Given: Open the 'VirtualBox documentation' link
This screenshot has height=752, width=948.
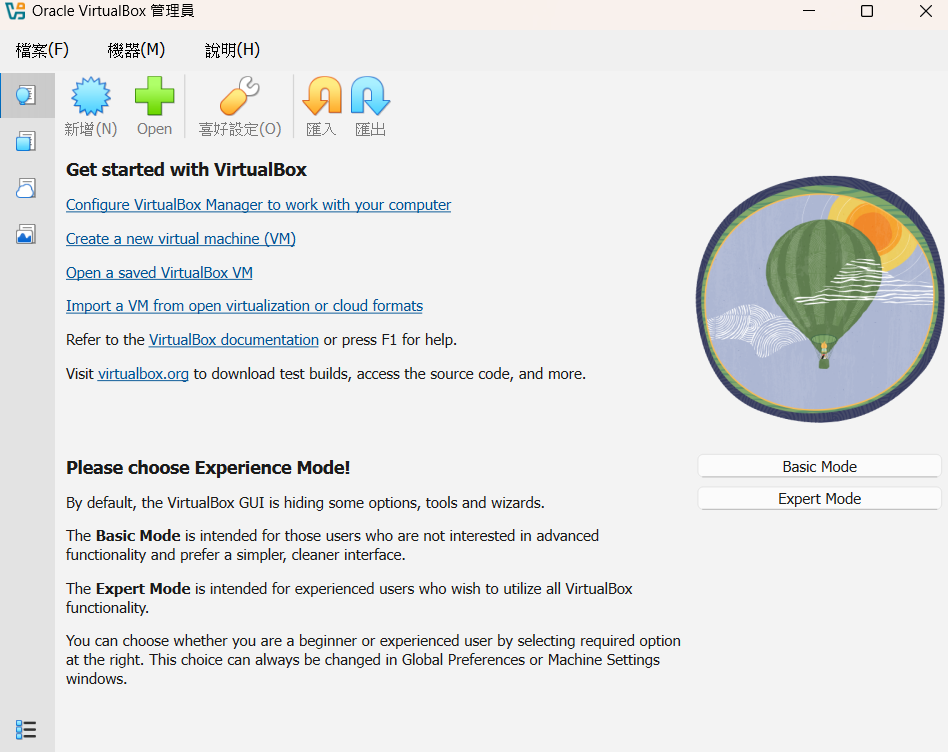Looking at the screenshot, I should [x=233, y=340].
